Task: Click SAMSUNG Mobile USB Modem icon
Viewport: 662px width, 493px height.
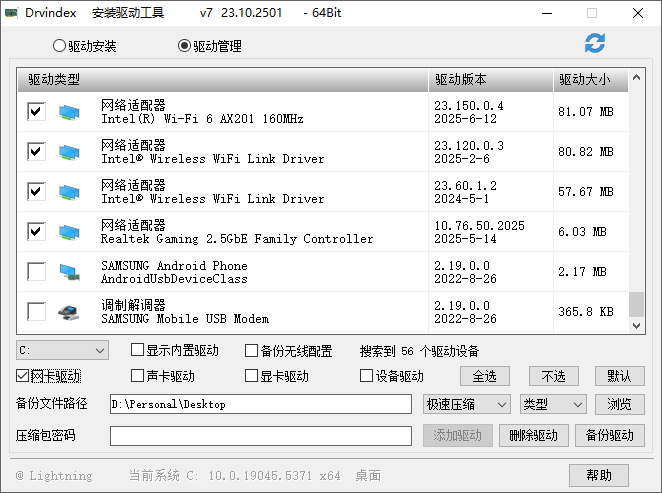Action: [68, 312]
